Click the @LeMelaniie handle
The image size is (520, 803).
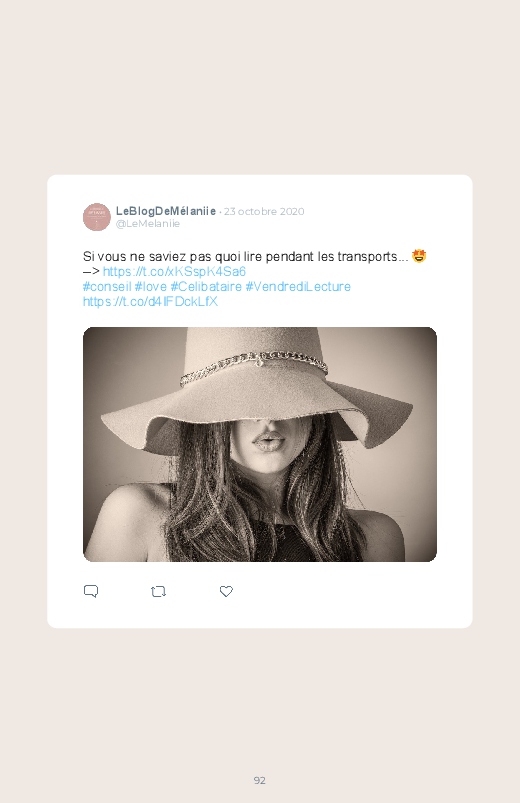point(148,224)
